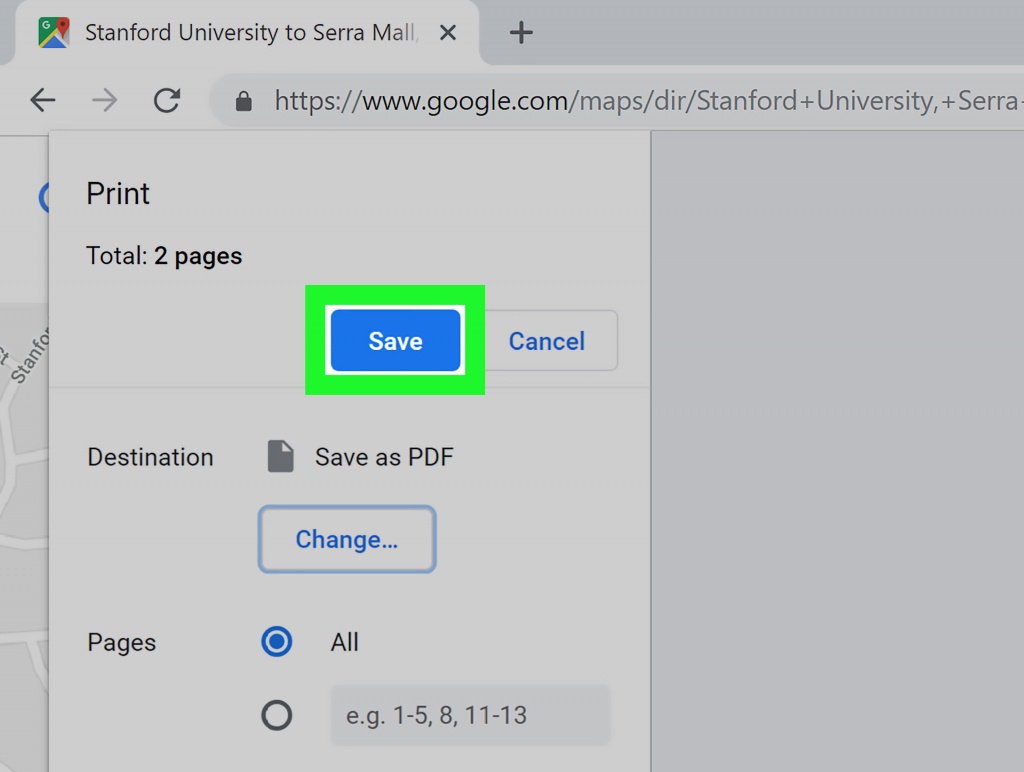Focus the google.com/maps address bar

[x=640, y=101]
